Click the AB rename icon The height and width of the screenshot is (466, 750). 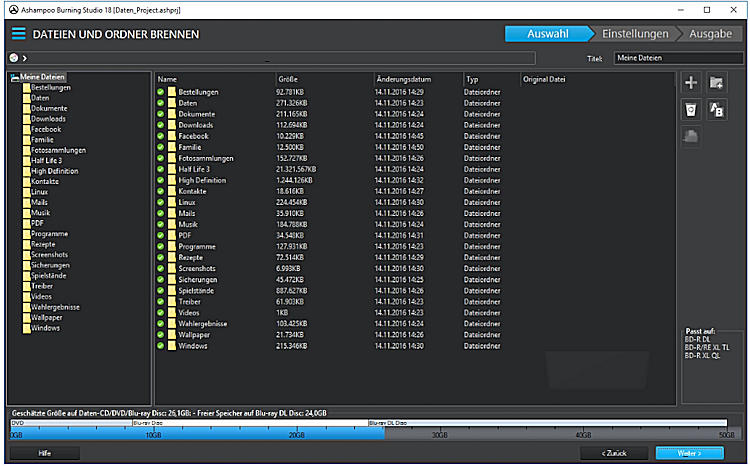tap(716, 110)
